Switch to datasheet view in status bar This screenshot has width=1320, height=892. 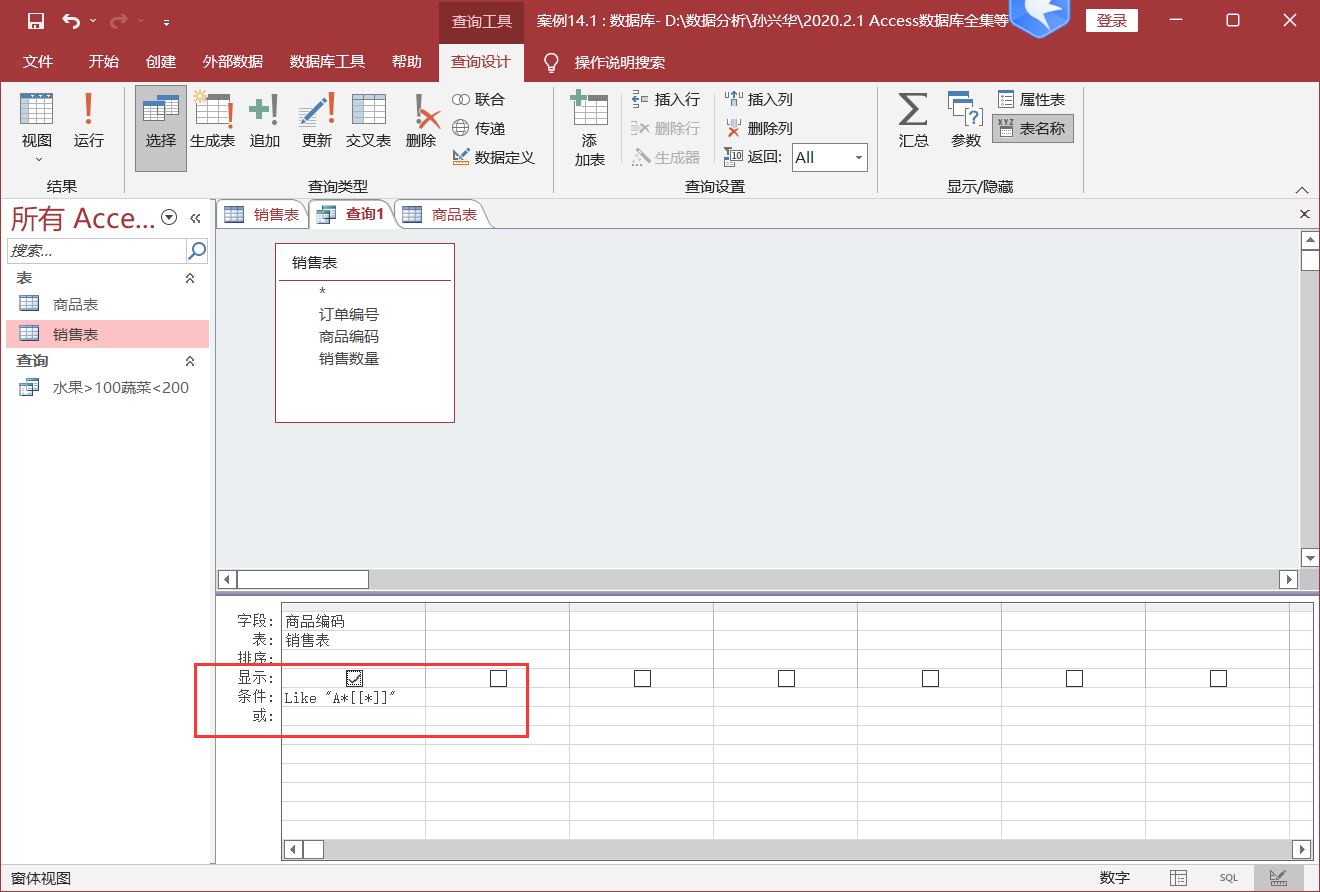[1179, 878]
